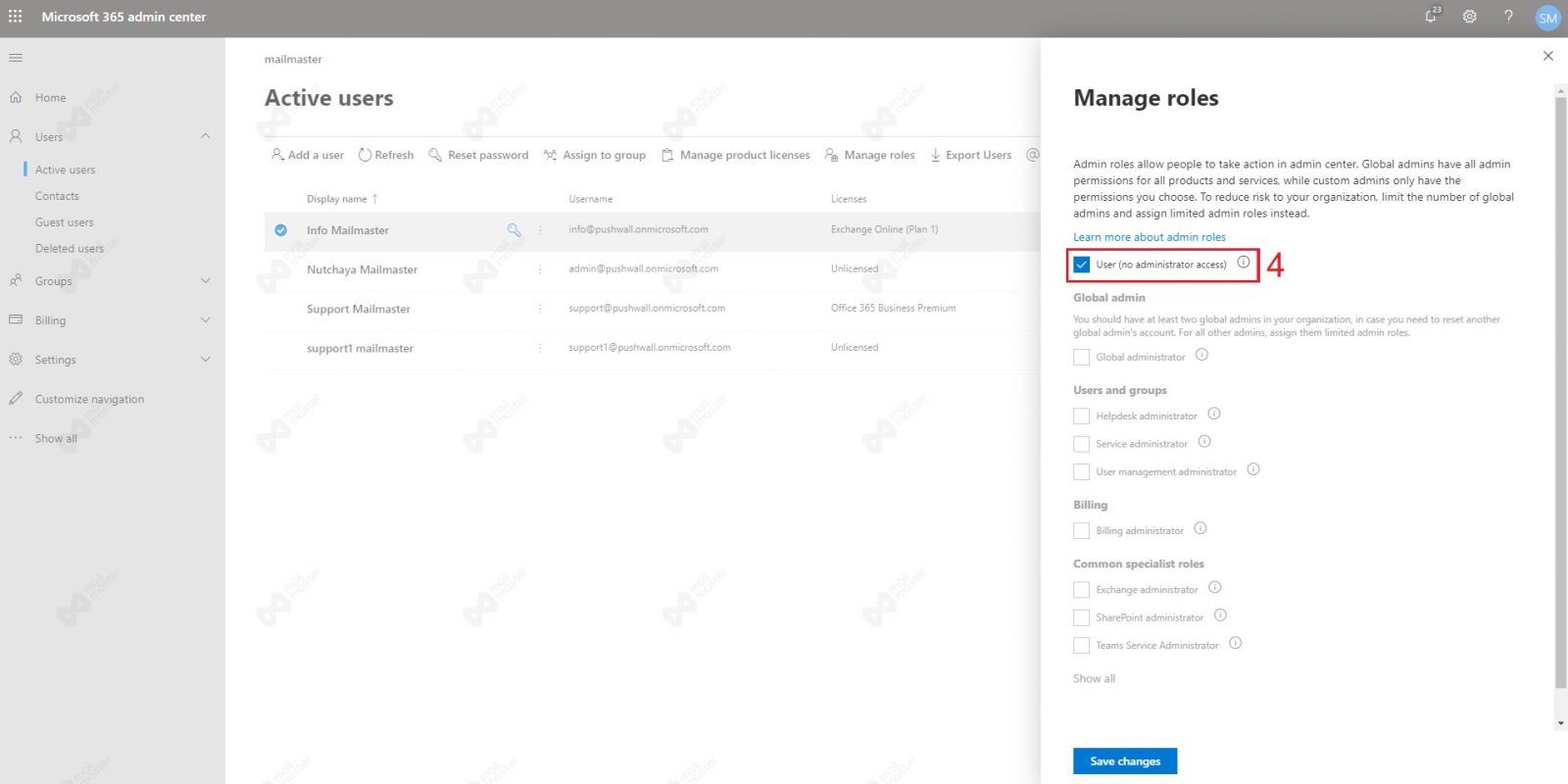Click the Show all ellipsis icon
This screenshot has height=784, width=1568.
(x=16, y=438)
